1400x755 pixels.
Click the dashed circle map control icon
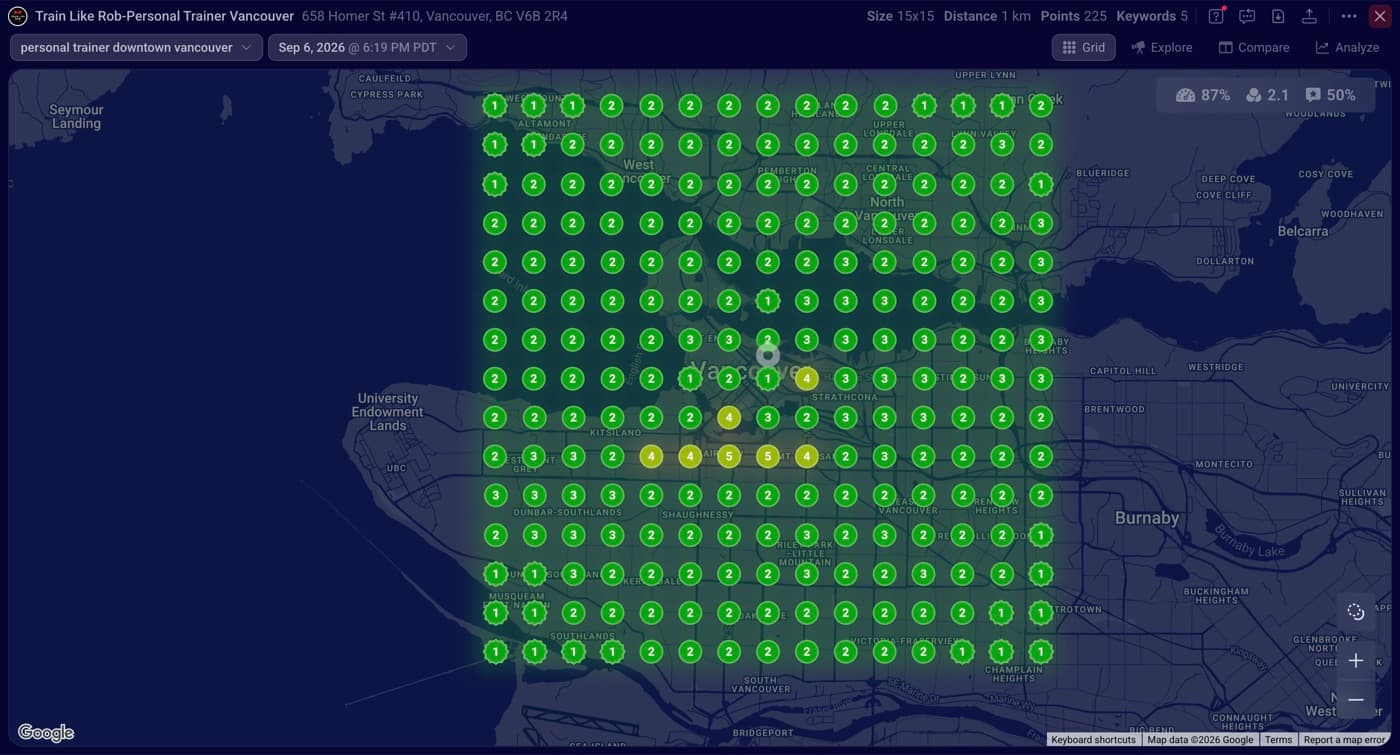pyautogui.click(x=1356, y=612)
